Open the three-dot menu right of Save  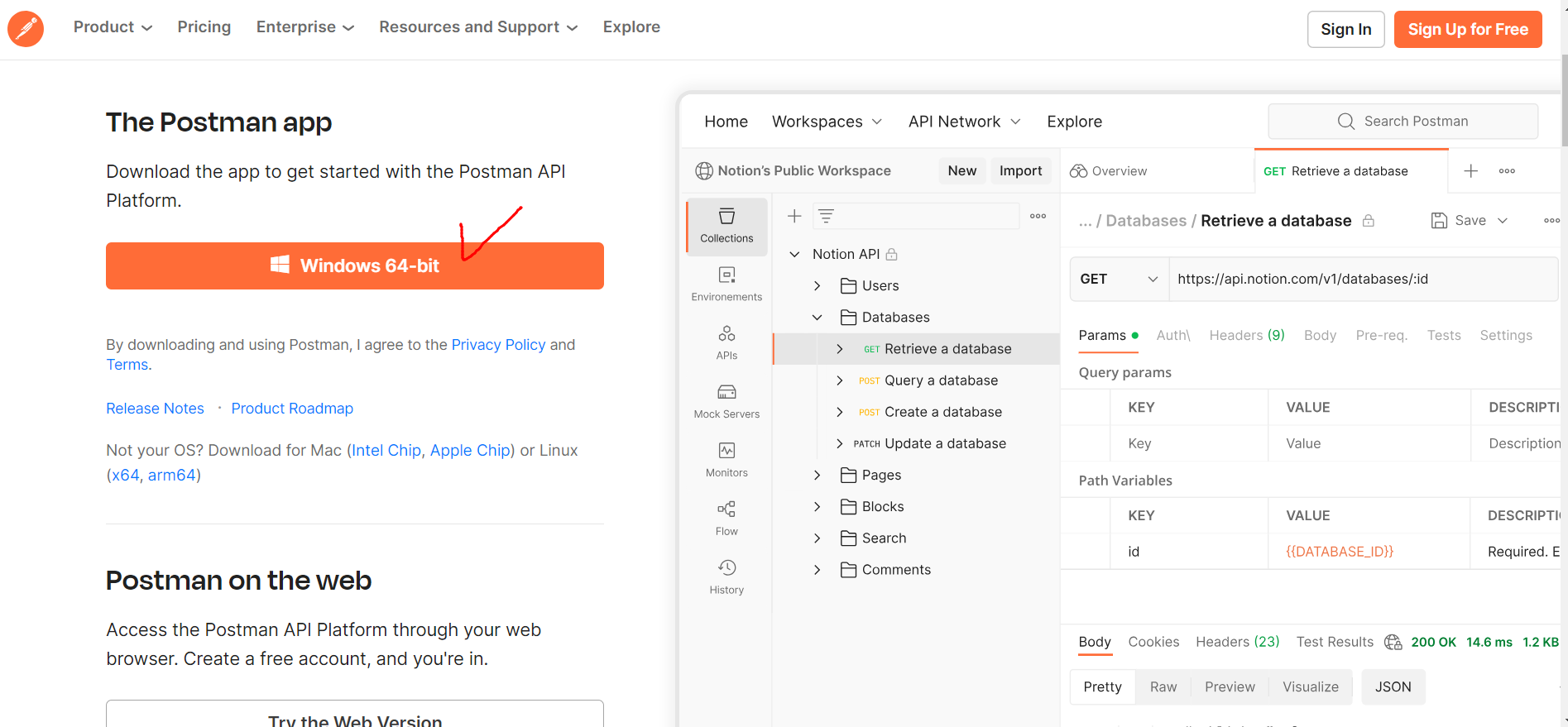coord(1551,221)
